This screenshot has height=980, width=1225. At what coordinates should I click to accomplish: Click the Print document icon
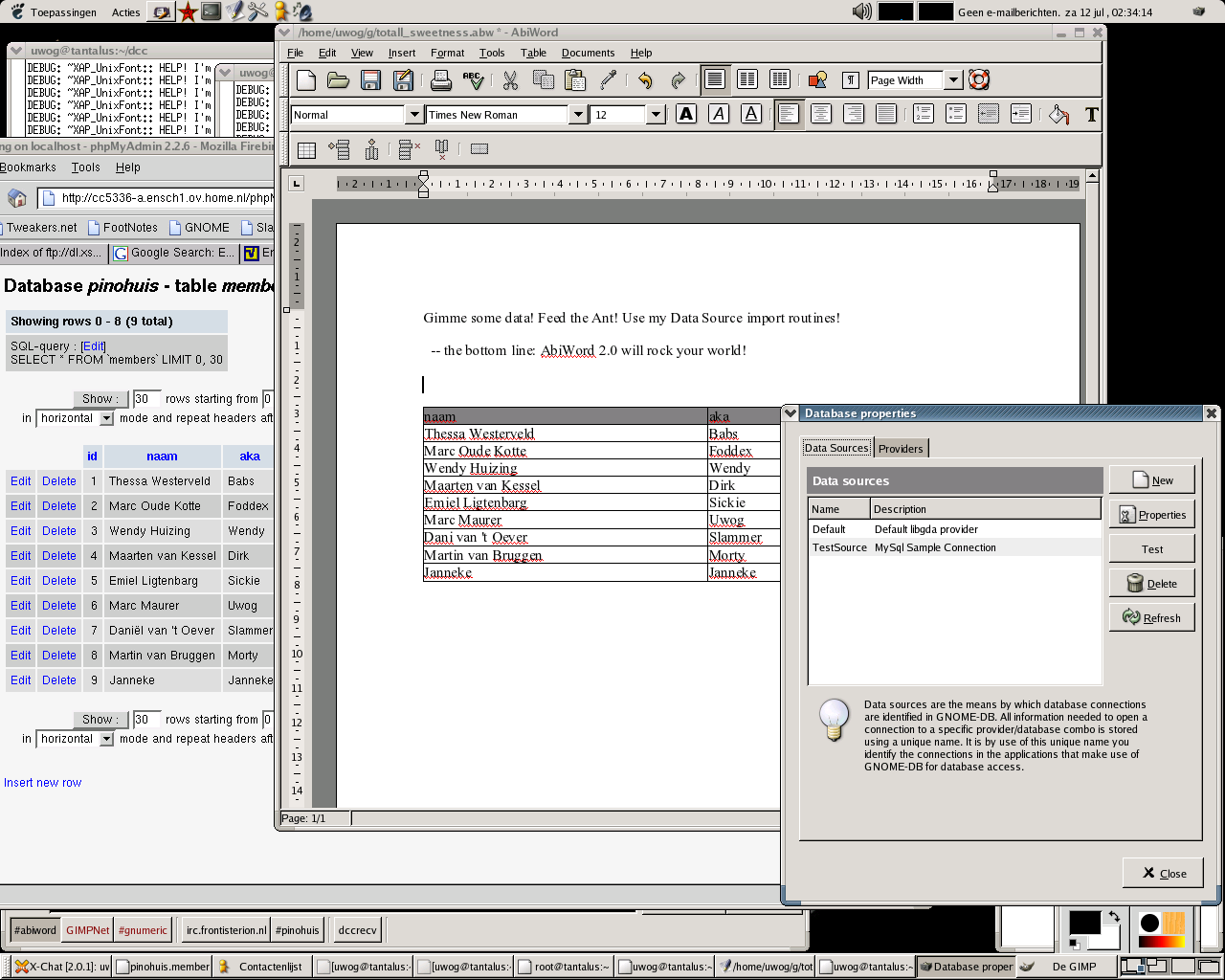440,80
